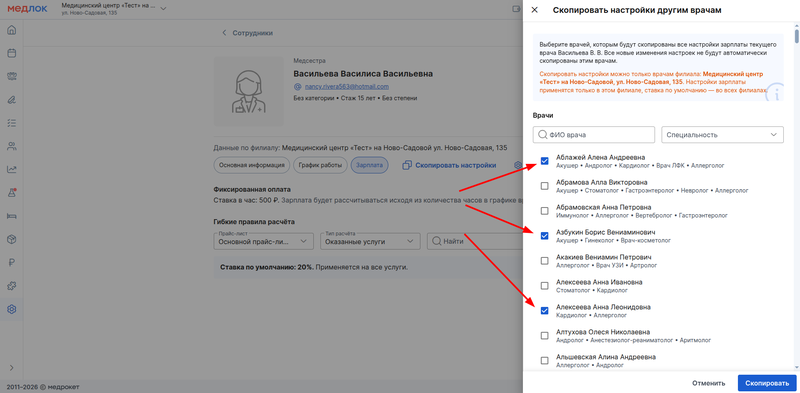Image resolution: width=800 pixels, height=393 pixels.
Task: Open the box warehouse icon in sidebar
Action: pyautogui.click(x=11, y=239)
